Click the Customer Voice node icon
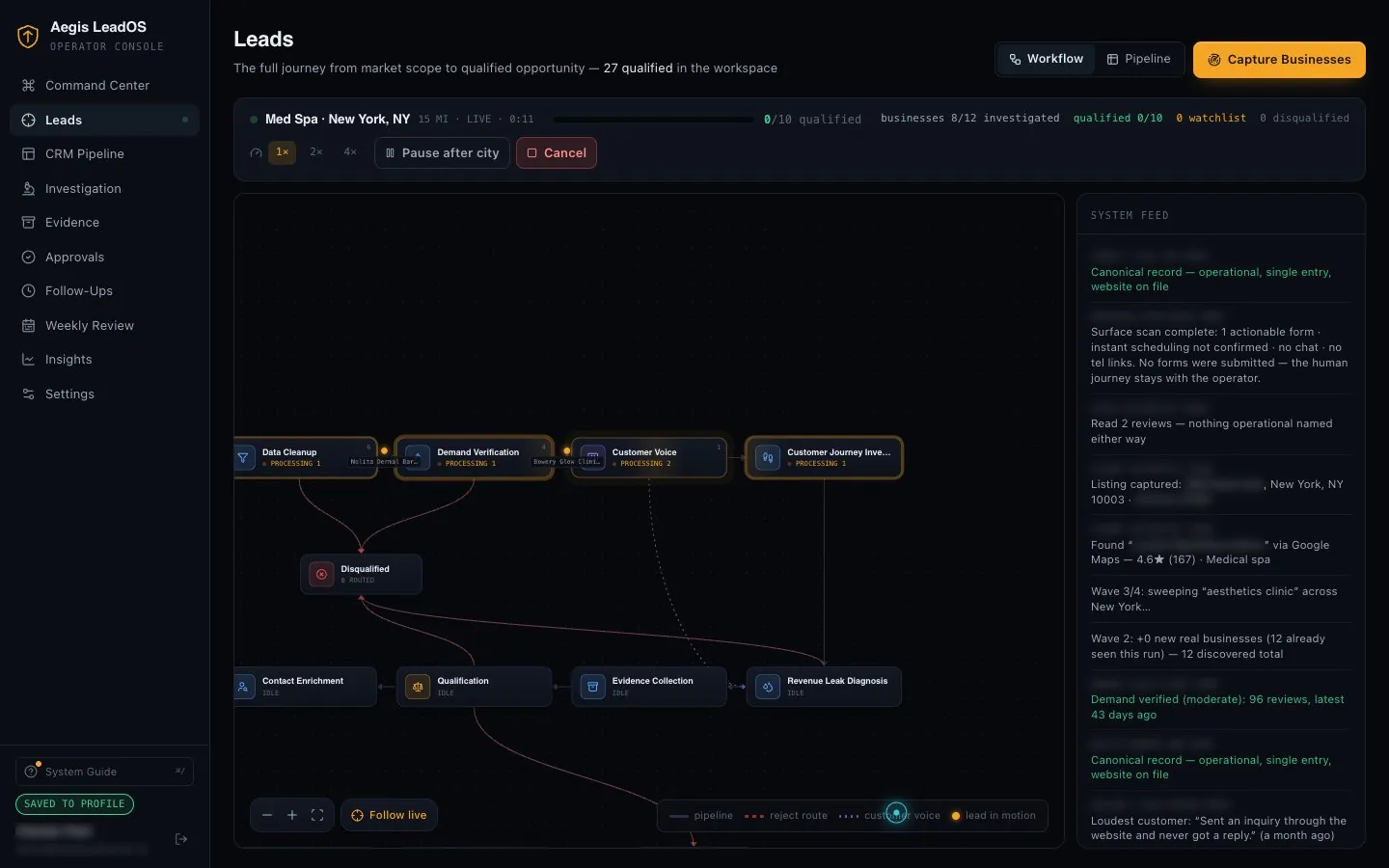The height and width of the screenshot is (868, 1389). 592,457
